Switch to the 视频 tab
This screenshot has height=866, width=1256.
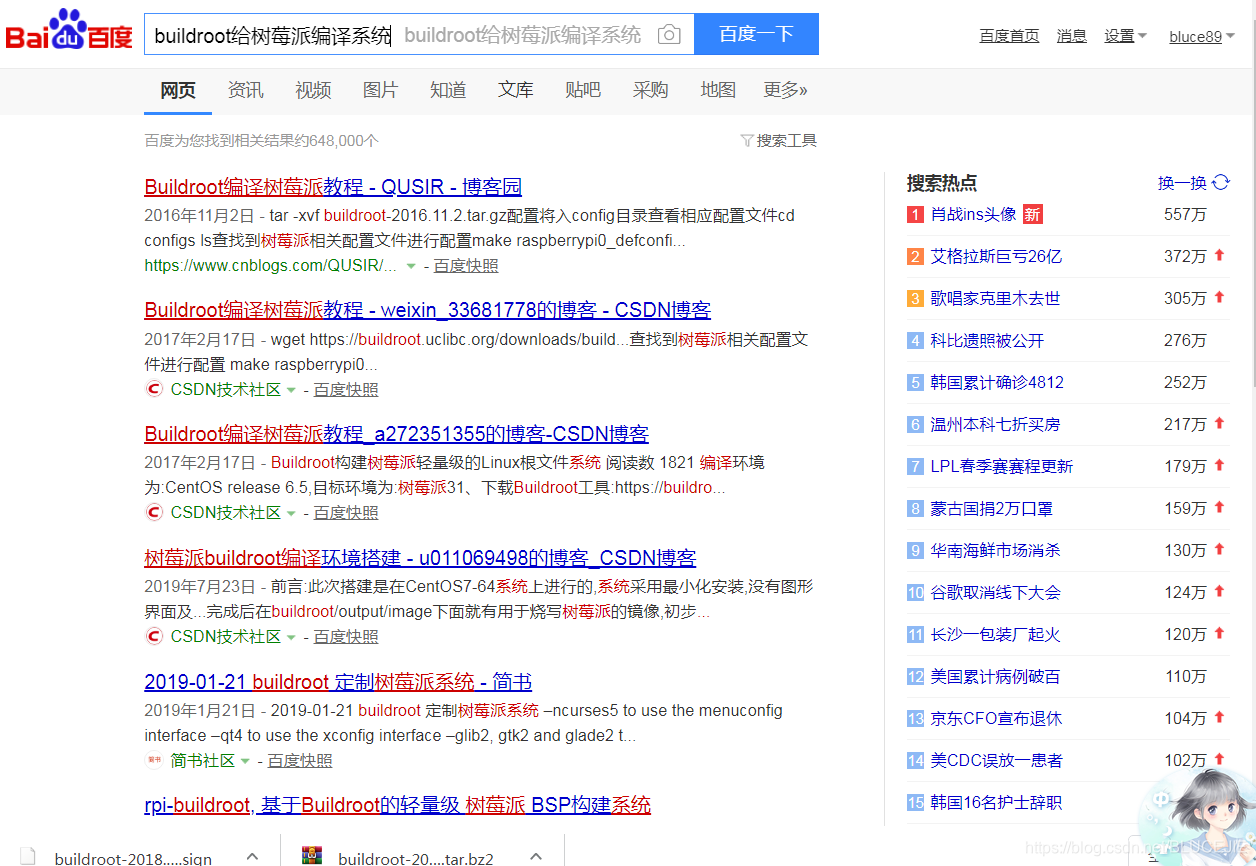click(313, 91)
